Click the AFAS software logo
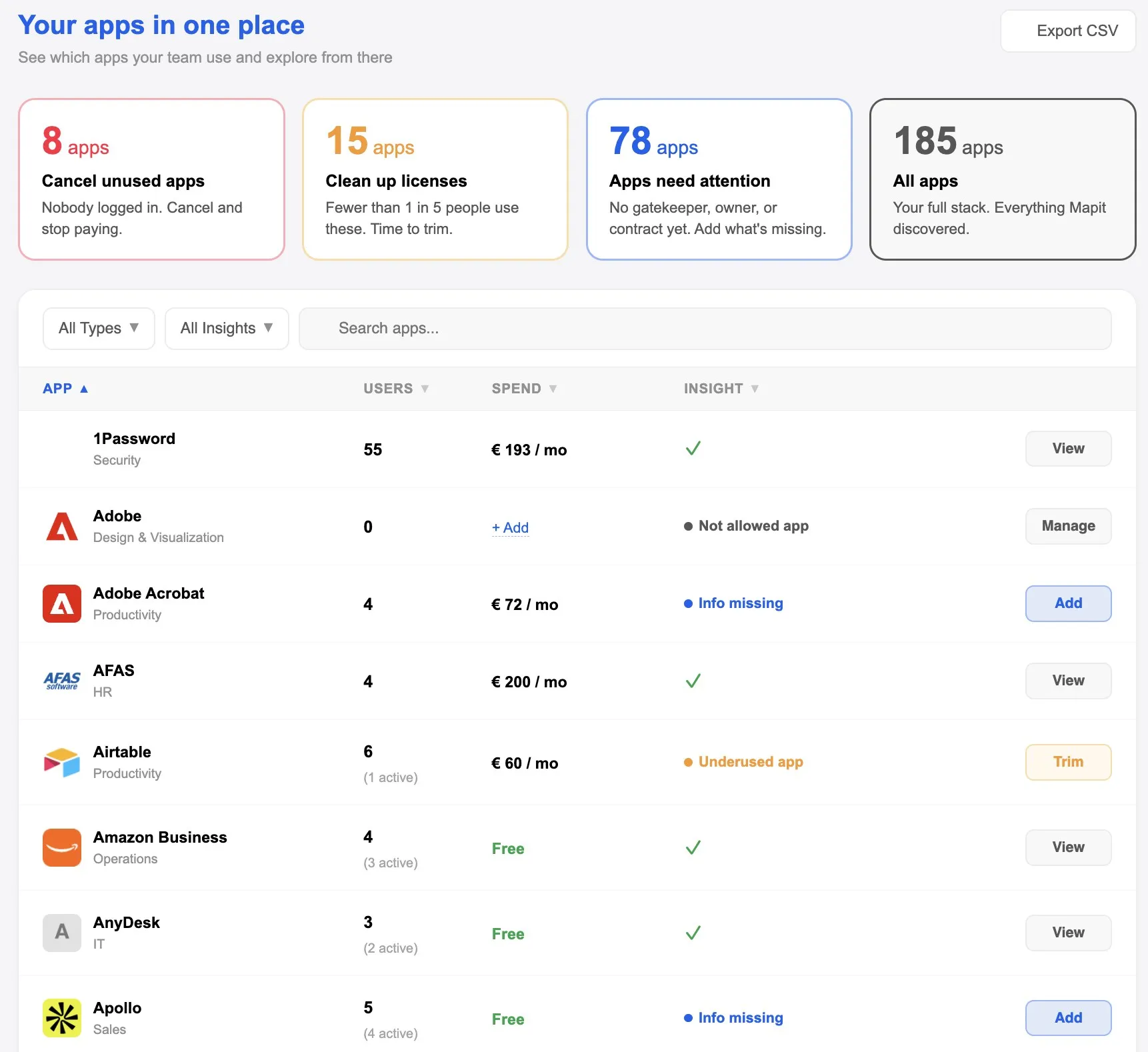Viewport: 1148px width, 1052px height. coord(62,681)
